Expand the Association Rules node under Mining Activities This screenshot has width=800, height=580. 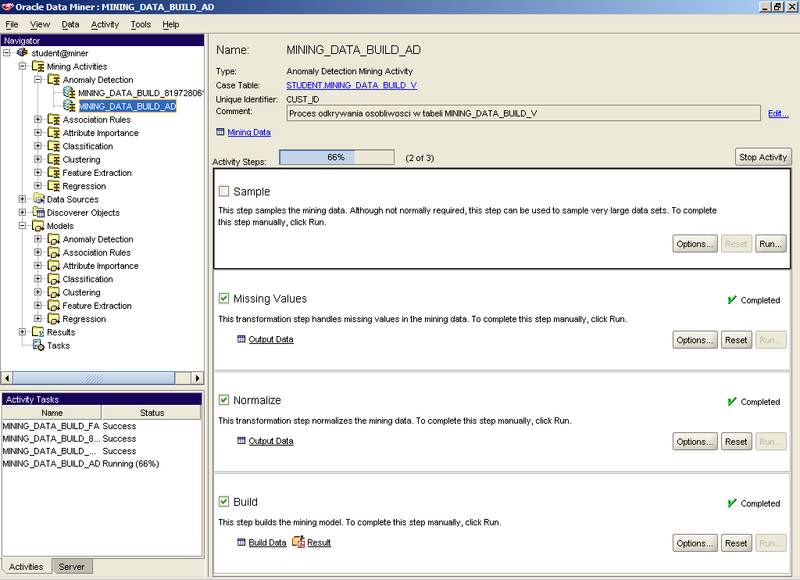point(38,120)
